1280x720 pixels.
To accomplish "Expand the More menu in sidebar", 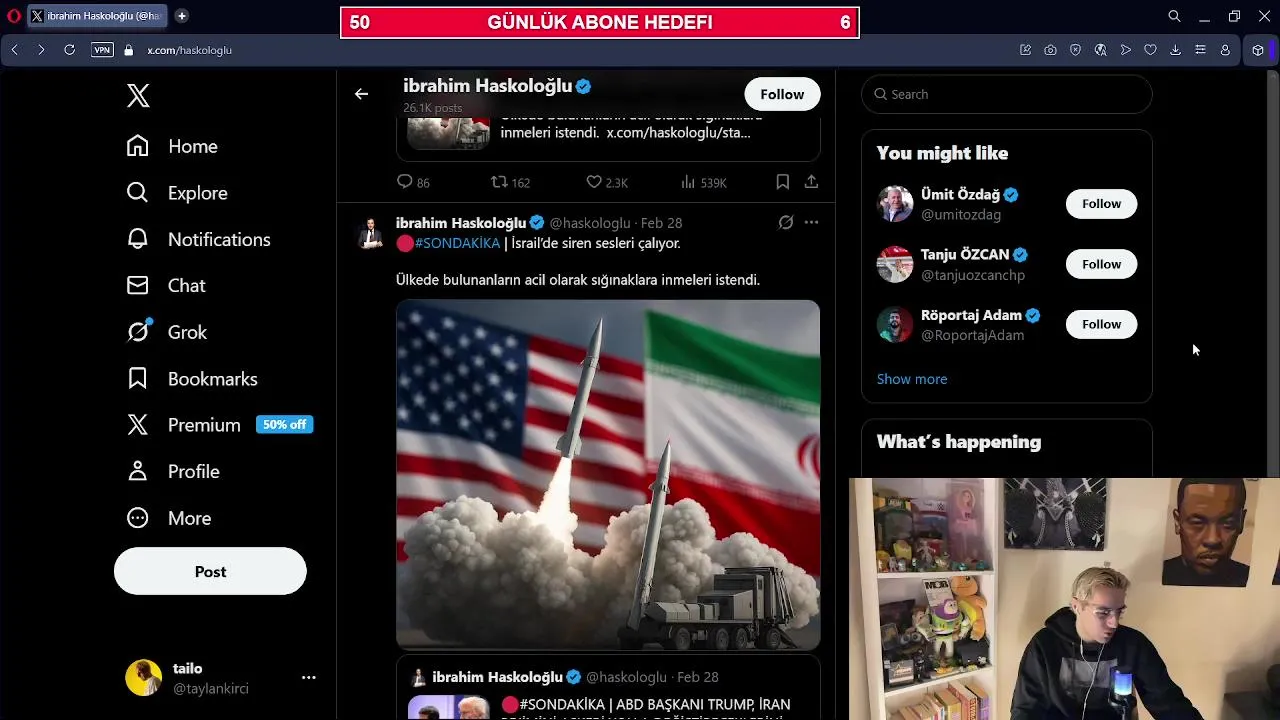I will pos(169,518).
